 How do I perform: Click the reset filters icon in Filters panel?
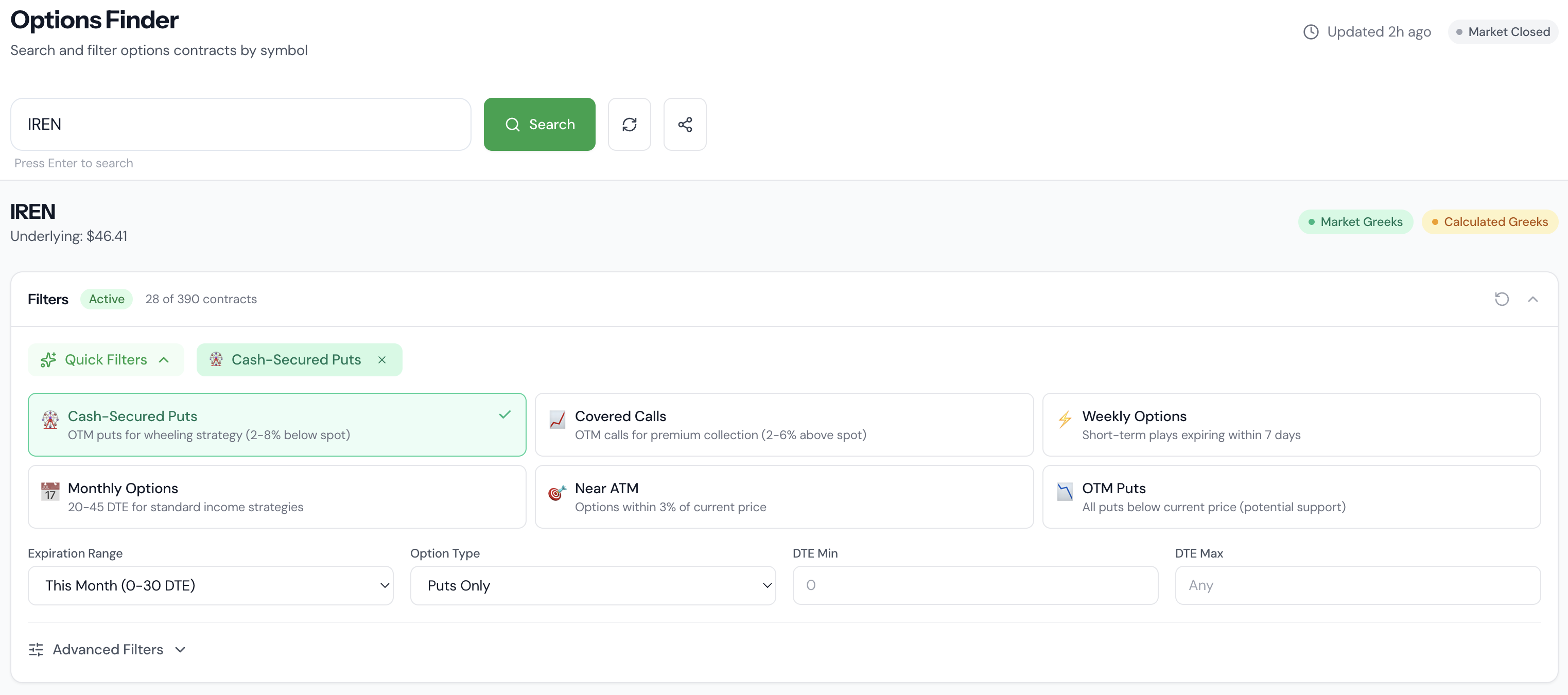coord(1501,299)
